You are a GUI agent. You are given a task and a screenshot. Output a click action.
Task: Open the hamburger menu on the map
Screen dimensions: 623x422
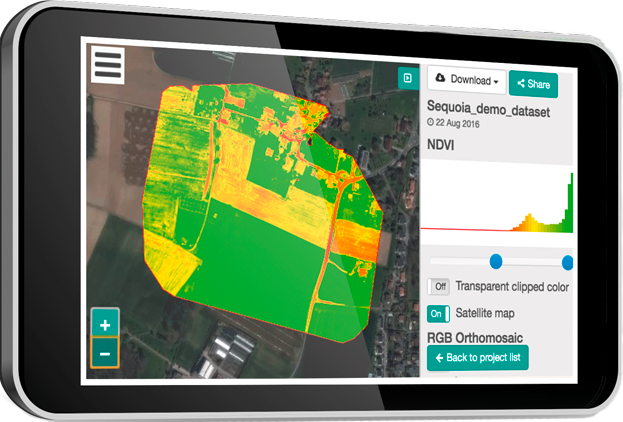108,66
